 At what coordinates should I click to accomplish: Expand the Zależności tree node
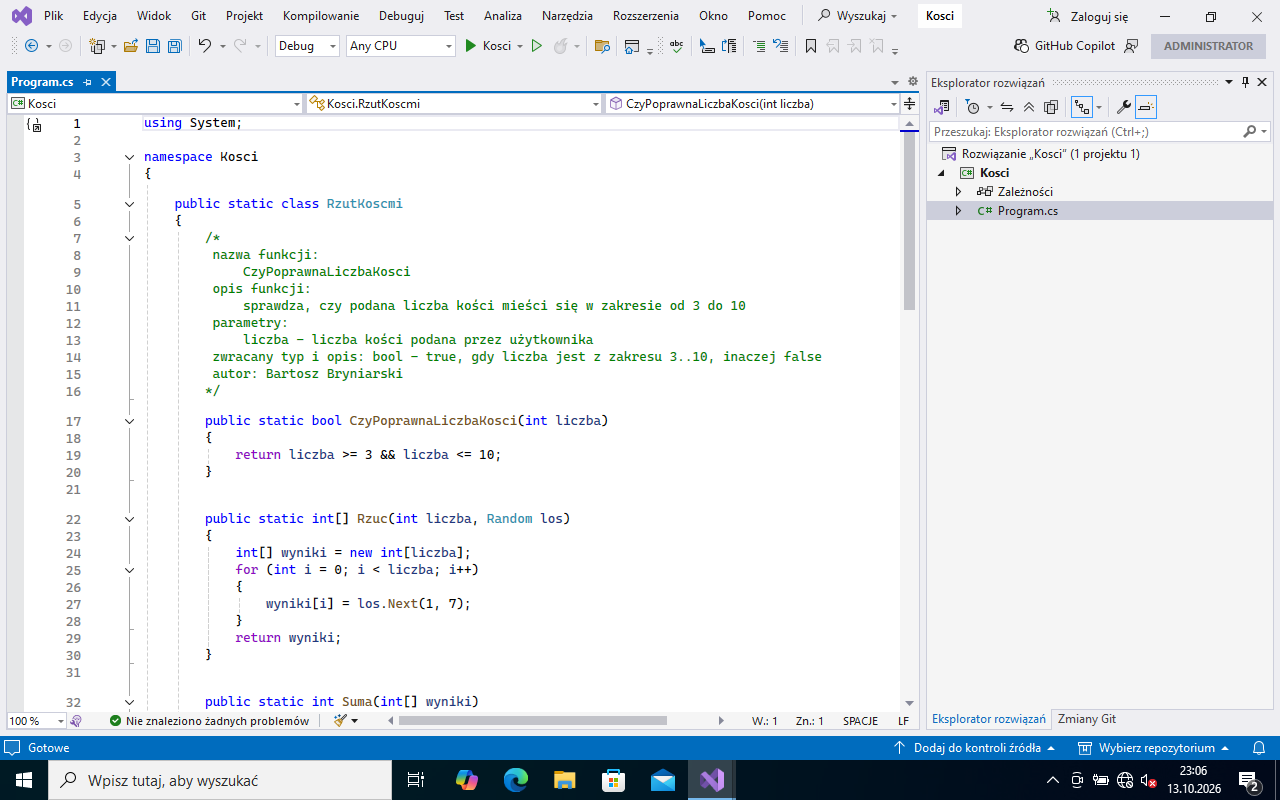click(958, 192)
